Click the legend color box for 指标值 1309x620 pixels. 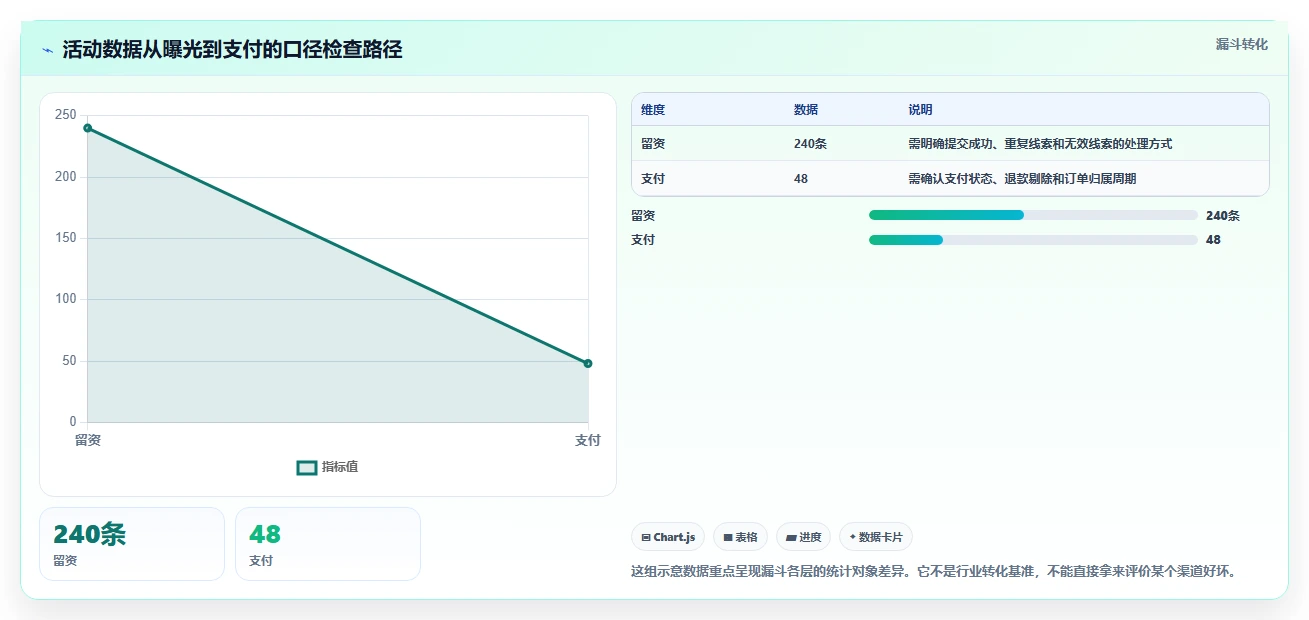point(307,468)
